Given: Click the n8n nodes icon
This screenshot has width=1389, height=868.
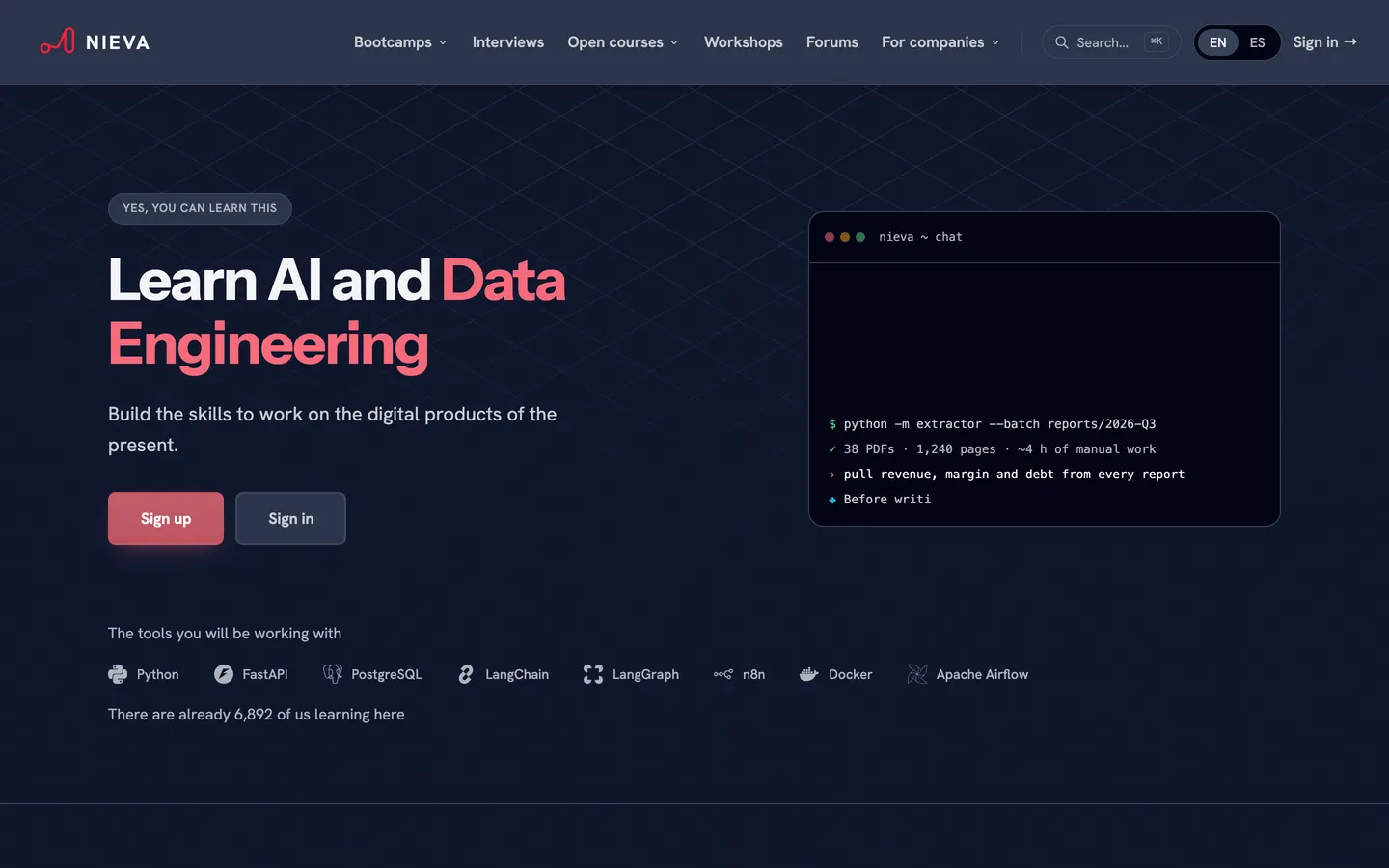Looking at the screenshot, I should click(723, 674).
